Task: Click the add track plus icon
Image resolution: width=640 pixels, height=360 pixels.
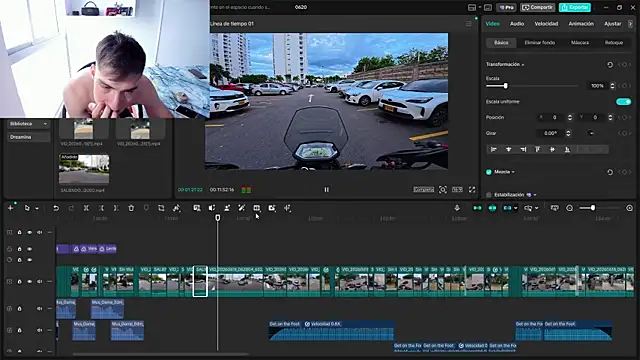Action: pos(11,208)
